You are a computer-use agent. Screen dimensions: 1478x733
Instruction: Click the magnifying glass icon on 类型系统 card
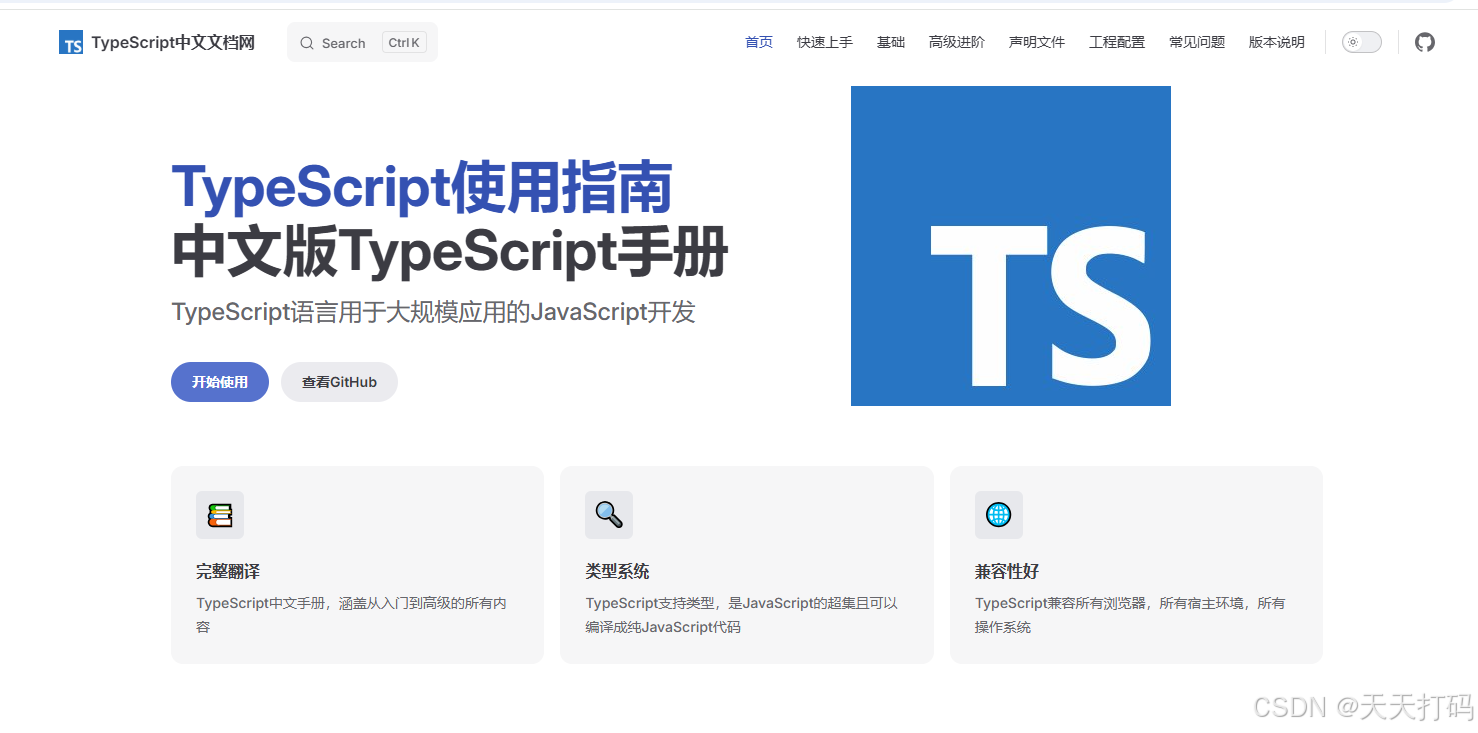tap(609, 515)
